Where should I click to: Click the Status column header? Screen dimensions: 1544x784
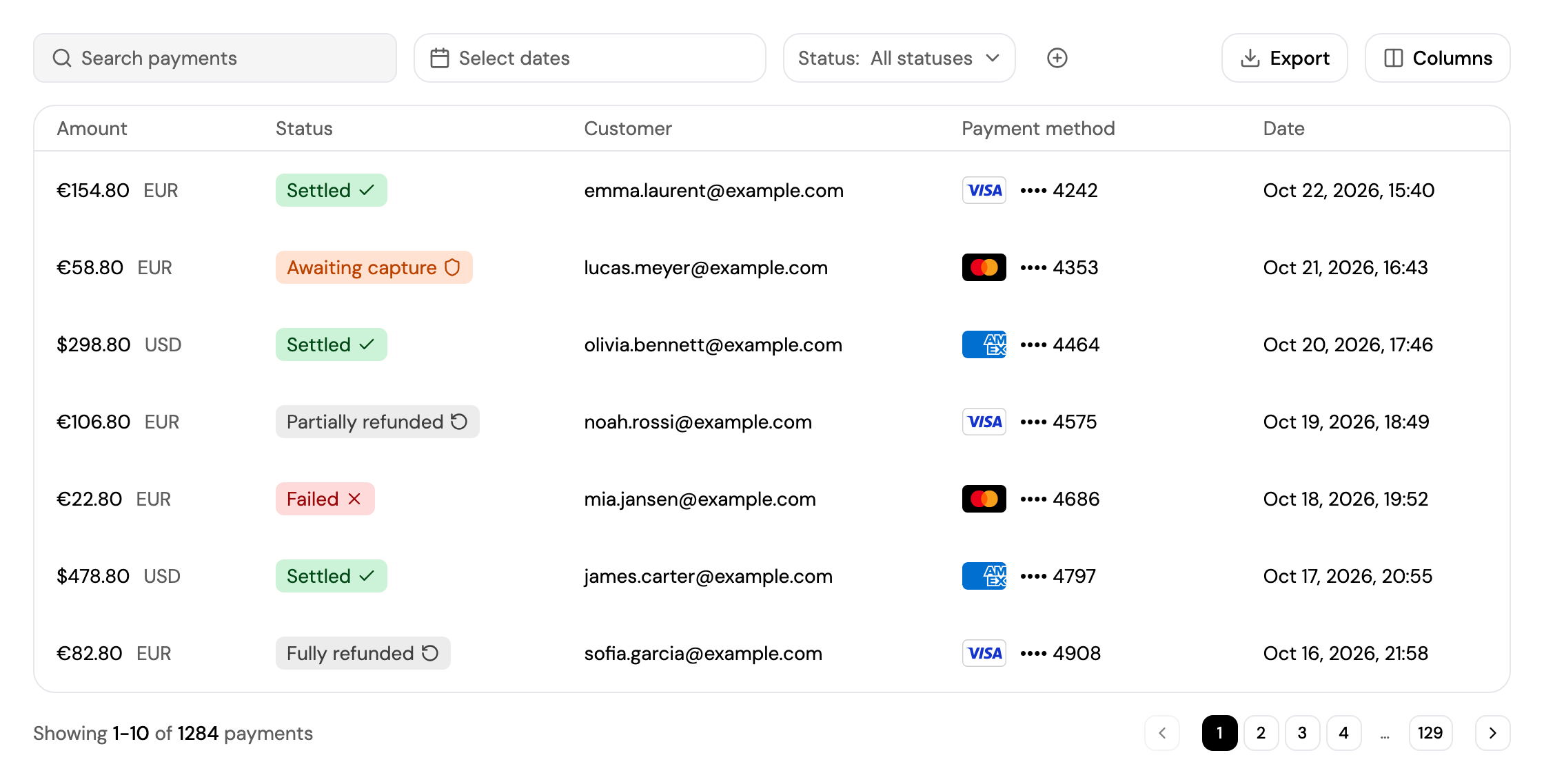[304, 128]
